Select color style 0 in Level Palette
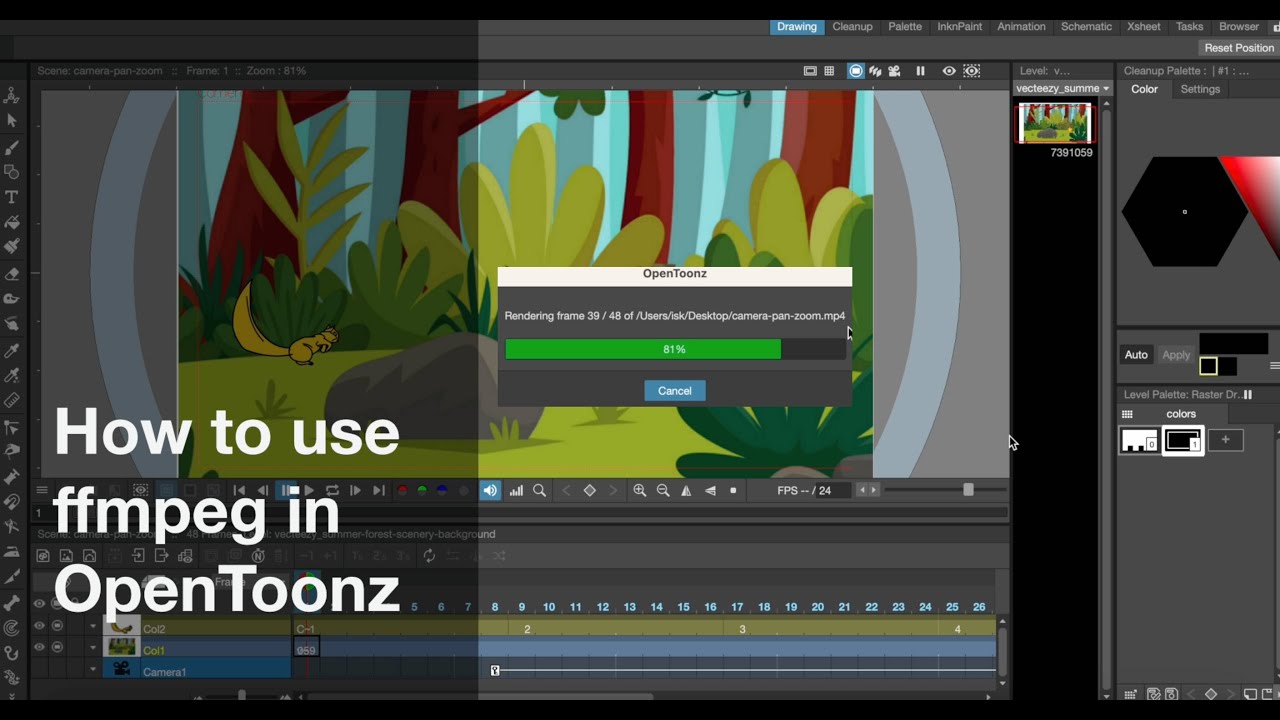The height and width of the screenshot is (720, 1280). [x=1139, y=440]
